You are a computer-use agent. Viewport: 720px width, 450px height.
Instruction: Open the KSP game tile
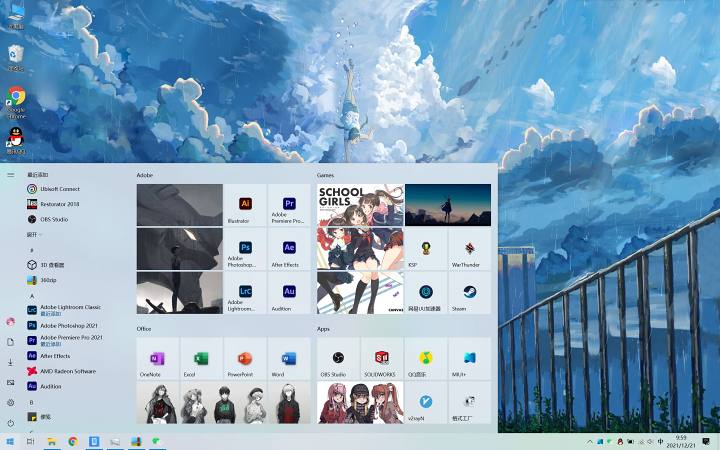coord(426,249)
